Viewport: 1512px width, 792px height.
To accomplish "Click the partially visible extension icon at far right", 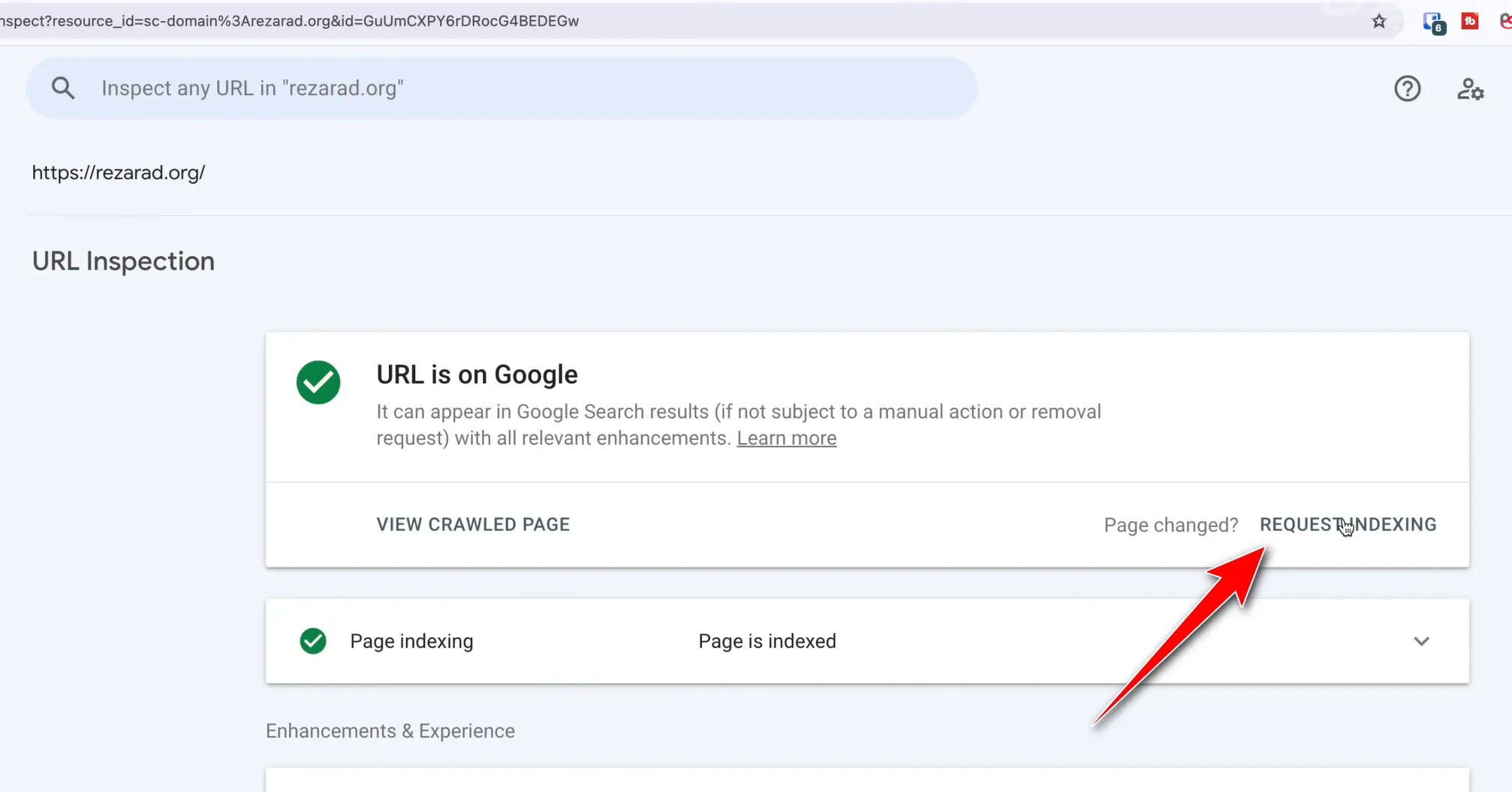I will pos(1505,21).
